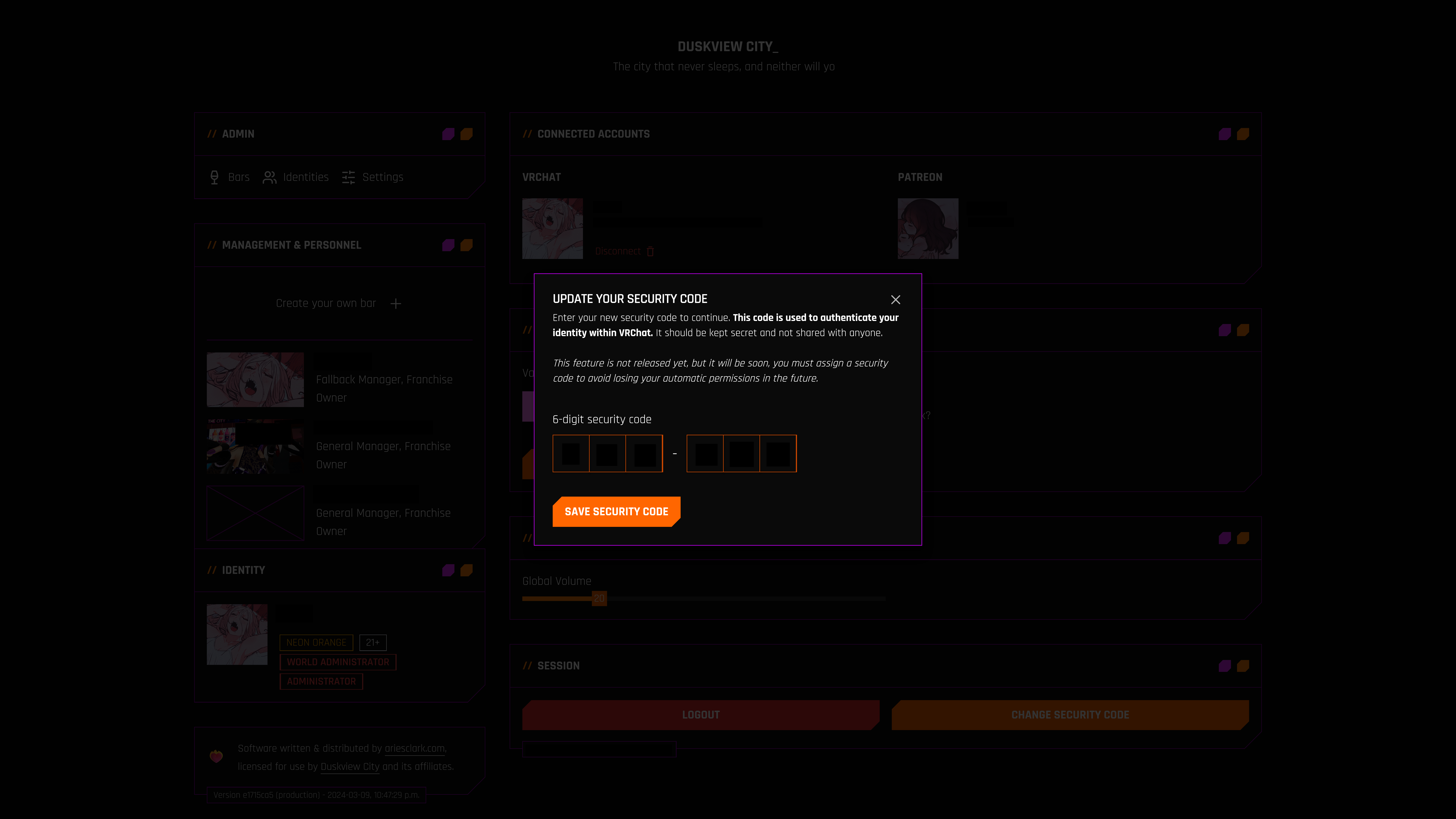Click purple leaf icon in Connected Accounts

pos(1225,134)
